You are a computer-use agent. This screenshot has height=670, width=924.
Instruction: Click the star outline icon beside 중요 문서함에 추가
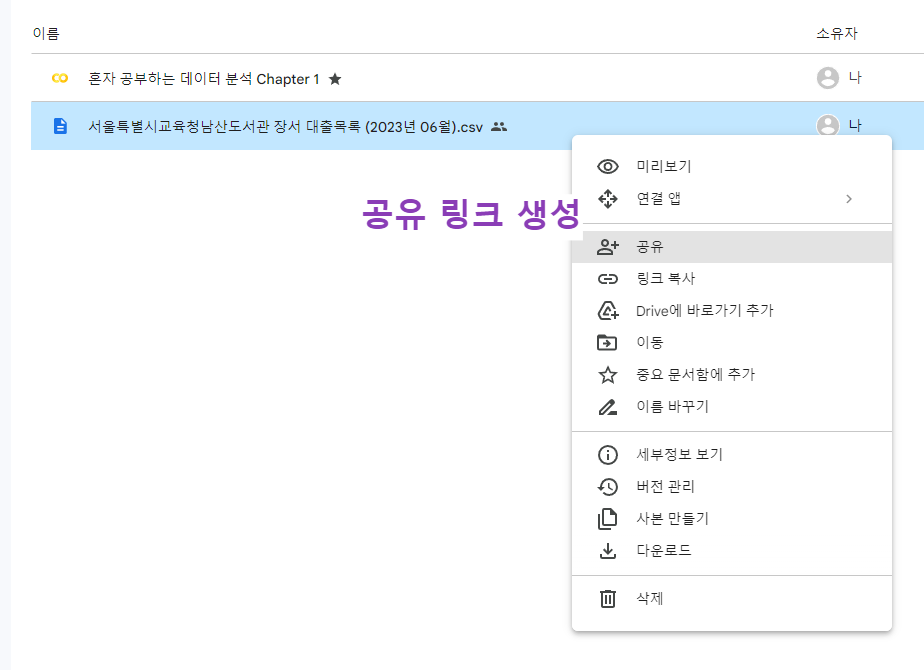coord(608,375)
